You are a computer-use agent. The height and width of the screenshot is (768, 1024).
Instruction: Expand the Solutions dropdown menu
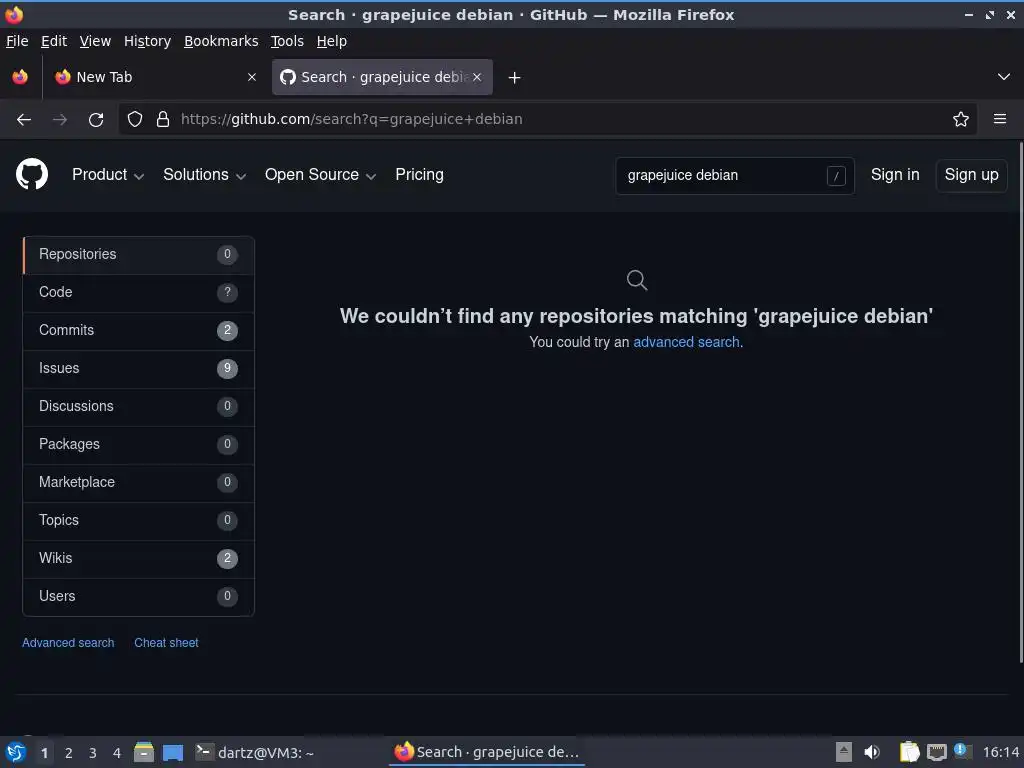click(204, 174)
